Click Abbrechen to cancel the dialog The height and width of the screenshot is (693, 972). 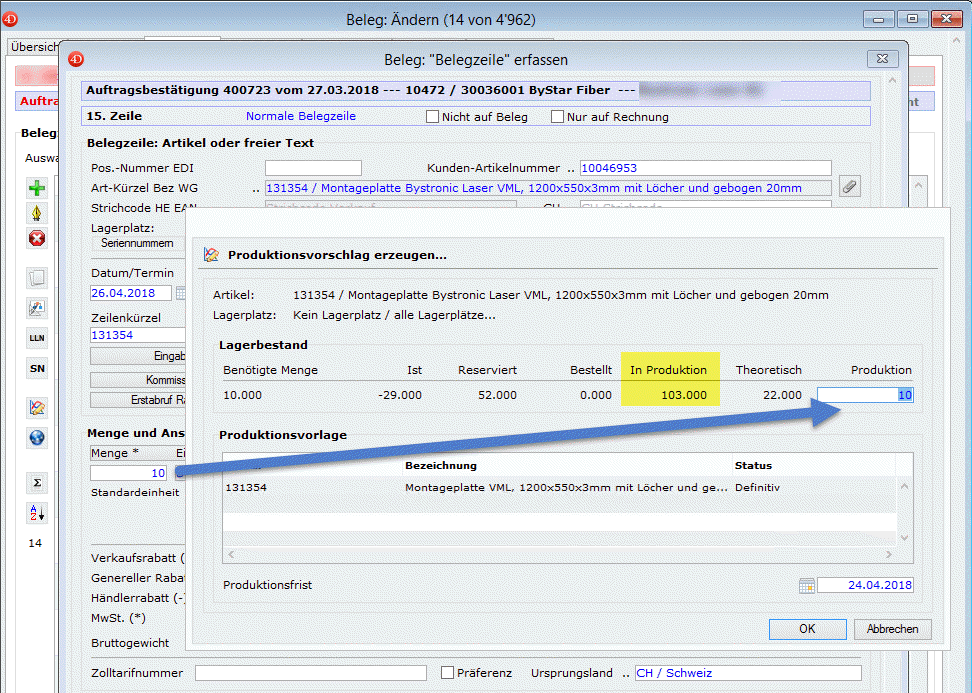pyautogui.click(x=892, y=629)
